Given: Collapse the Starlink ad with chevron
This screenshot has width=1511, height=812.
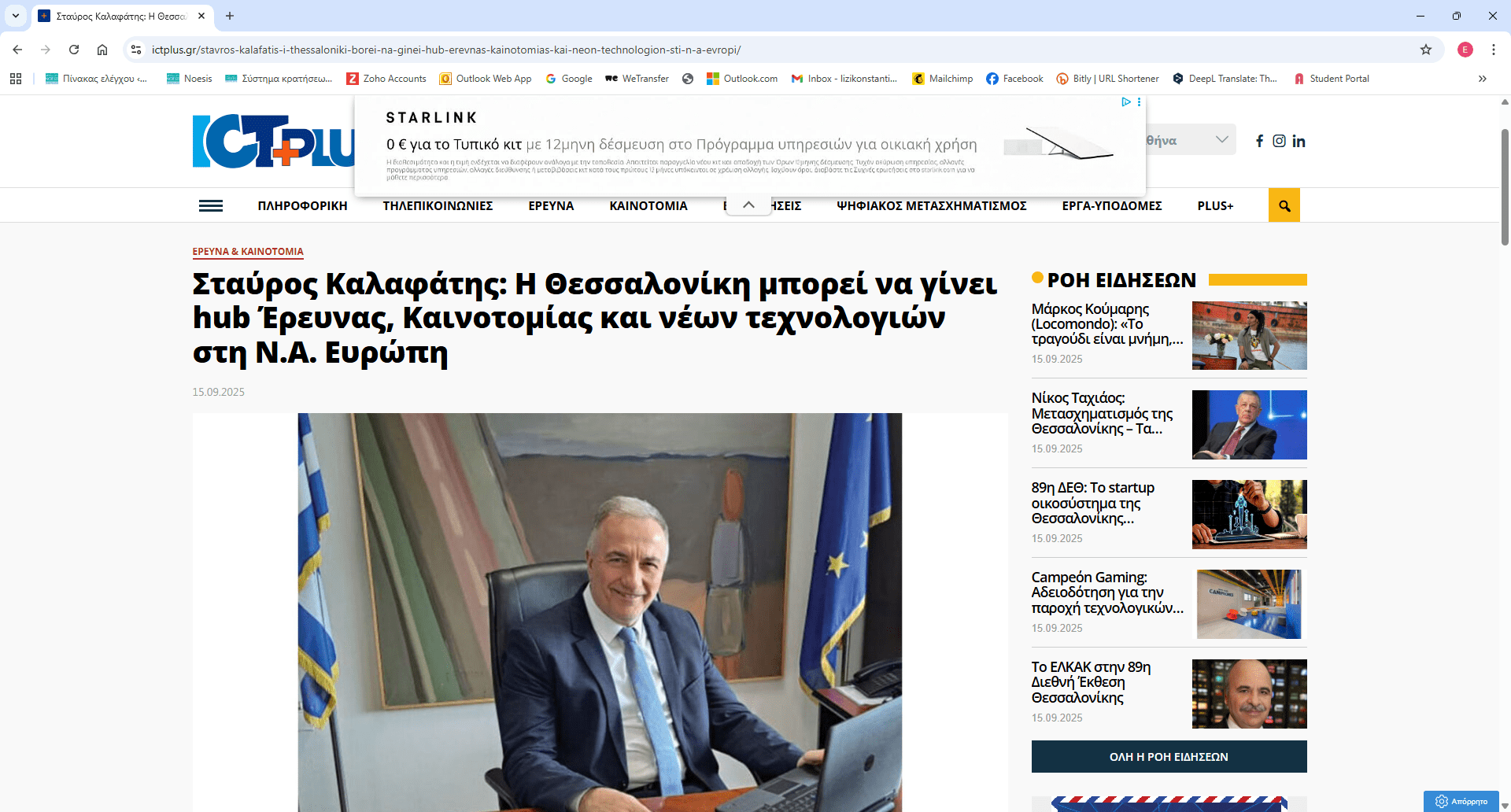Looking at the screenshot, I should (748, 205).
